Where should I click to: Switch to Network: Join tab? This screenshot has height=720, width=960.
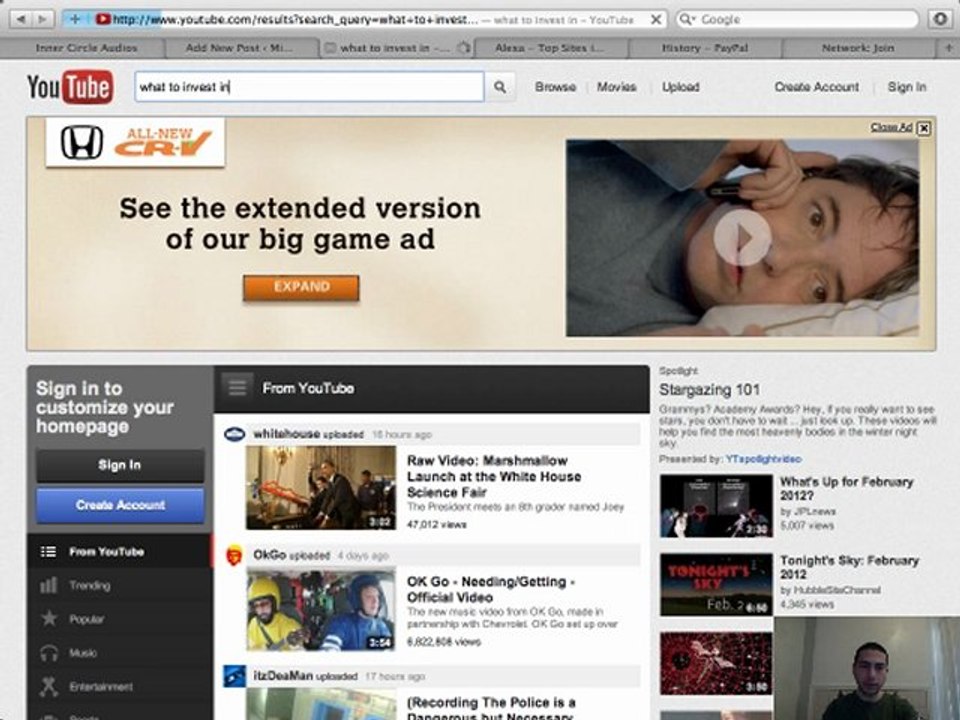click(x=858, y=48)
